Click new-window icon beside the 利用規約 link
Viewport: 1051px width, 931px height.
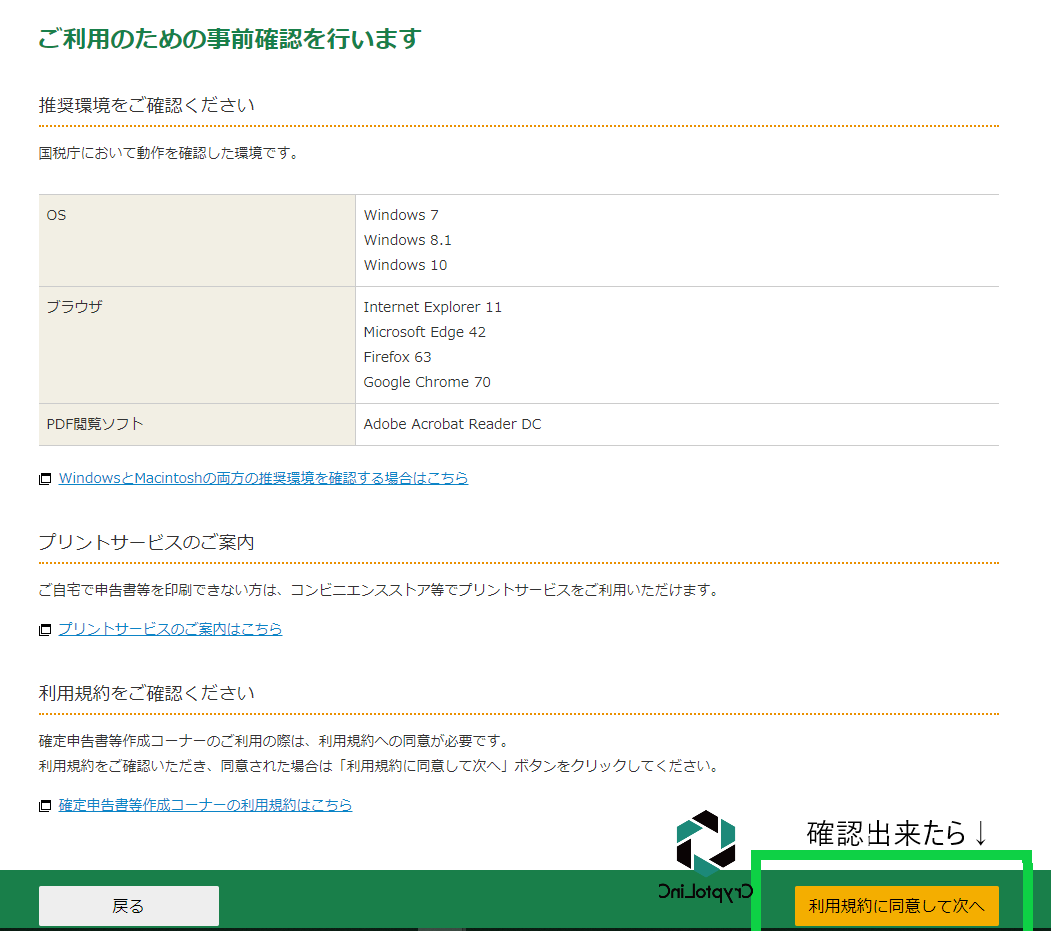click(45, 806)
